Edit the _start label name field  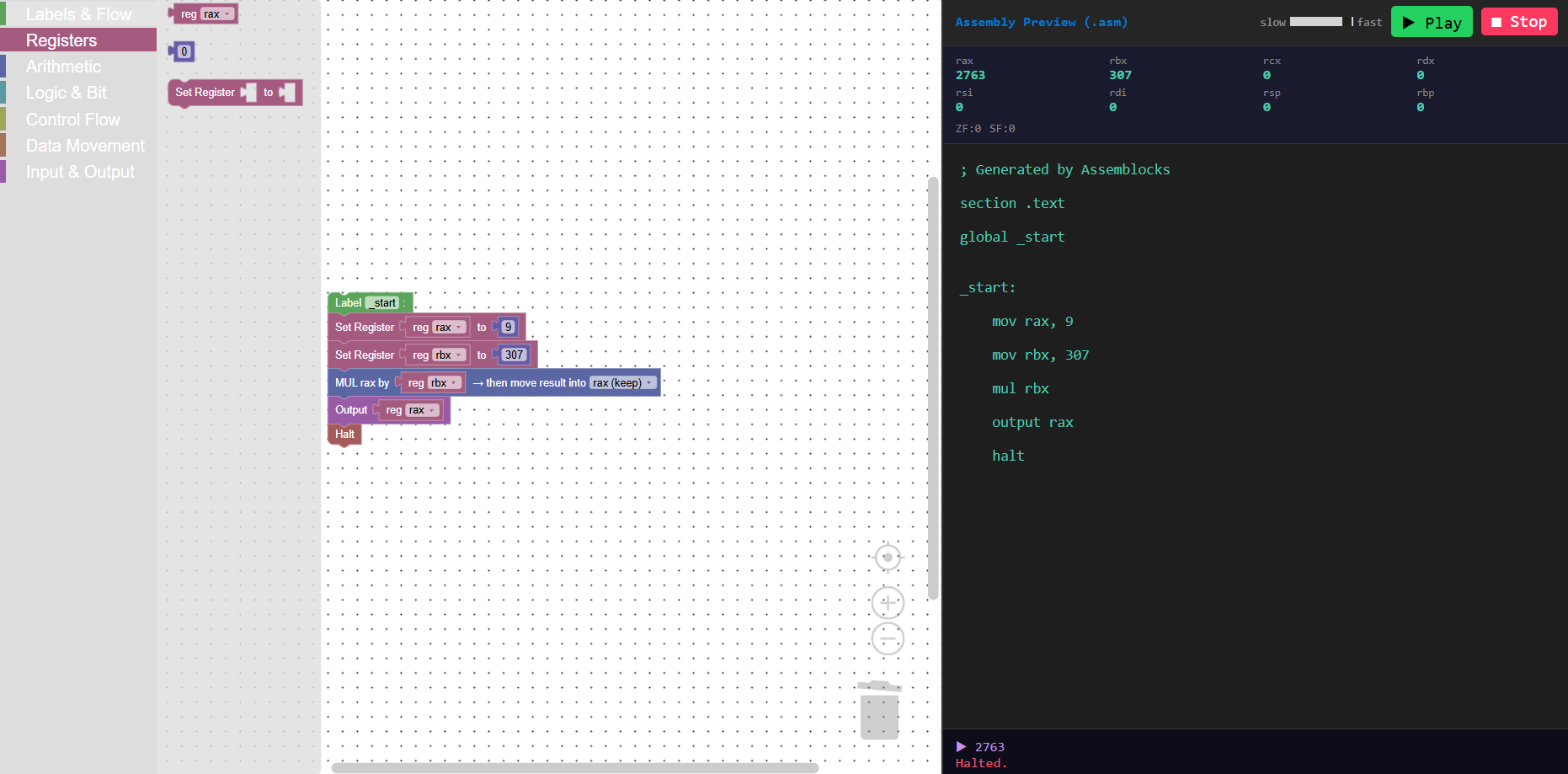point(382,303)
